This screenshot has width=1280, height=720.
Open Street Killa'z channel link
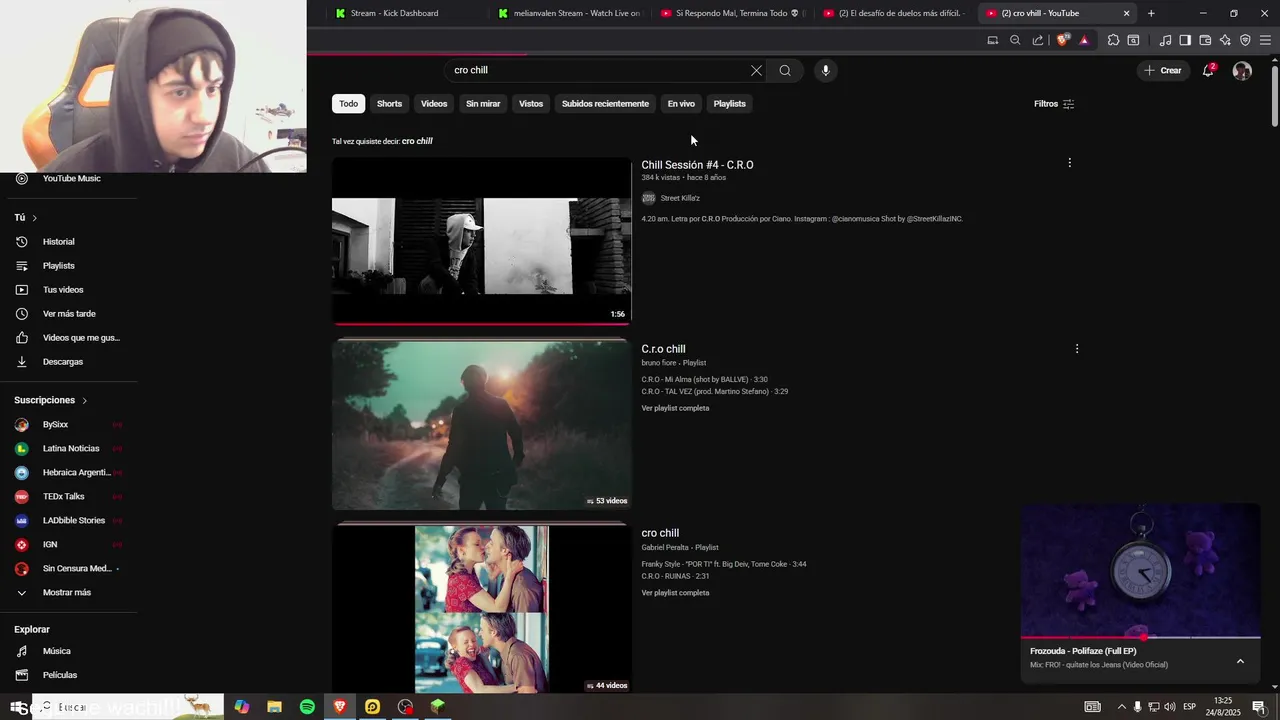[x=680, y=198]
